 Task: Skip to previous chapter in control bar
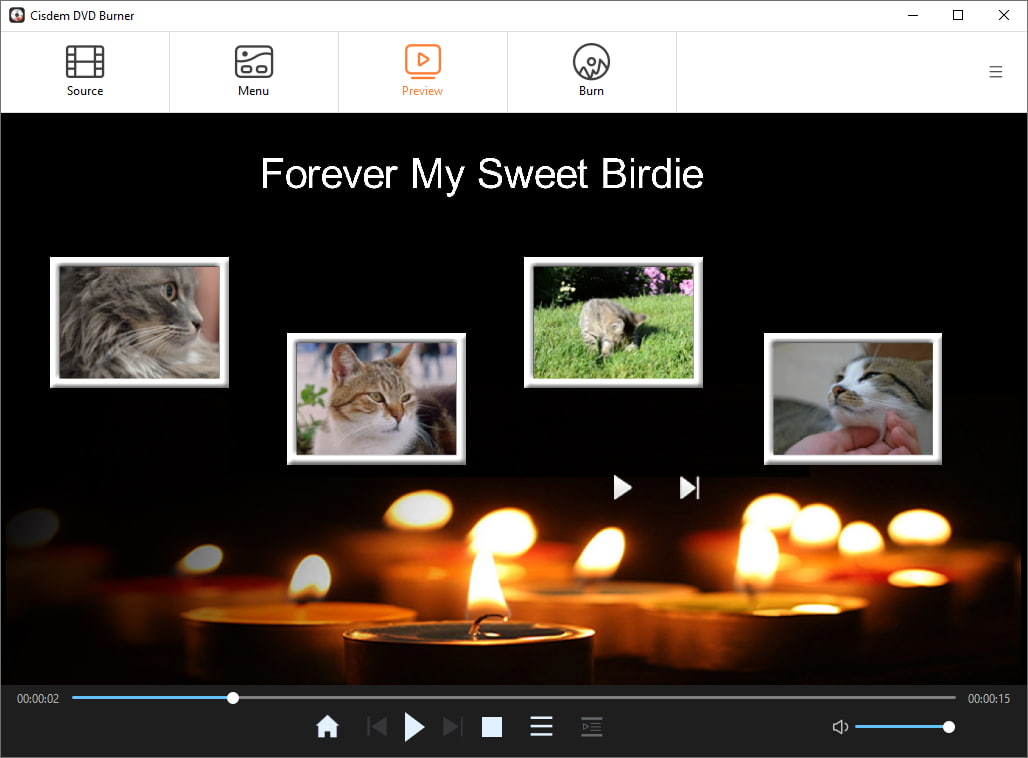377,727
